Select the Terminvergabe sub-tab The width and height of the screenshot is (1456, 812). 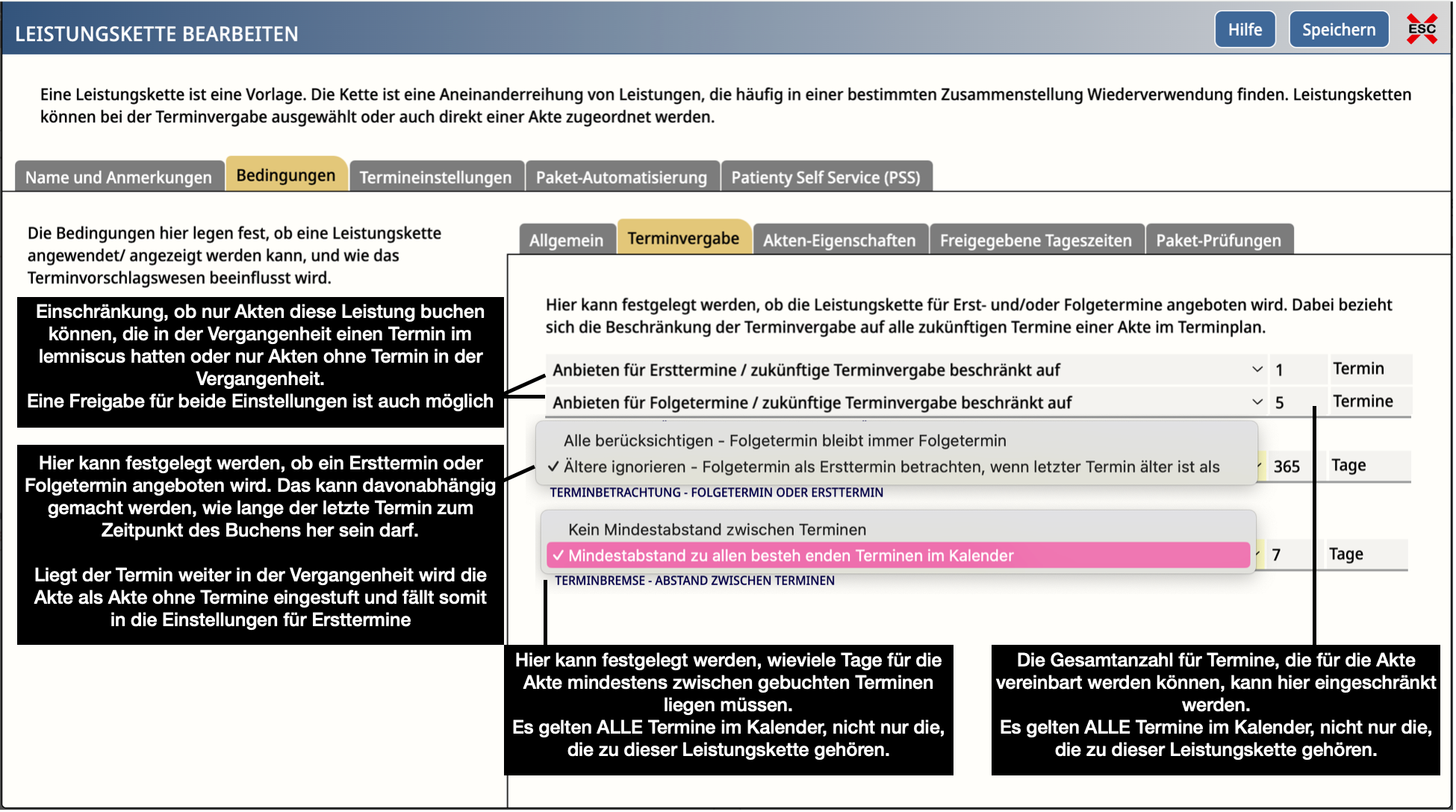tap(683, 237)
